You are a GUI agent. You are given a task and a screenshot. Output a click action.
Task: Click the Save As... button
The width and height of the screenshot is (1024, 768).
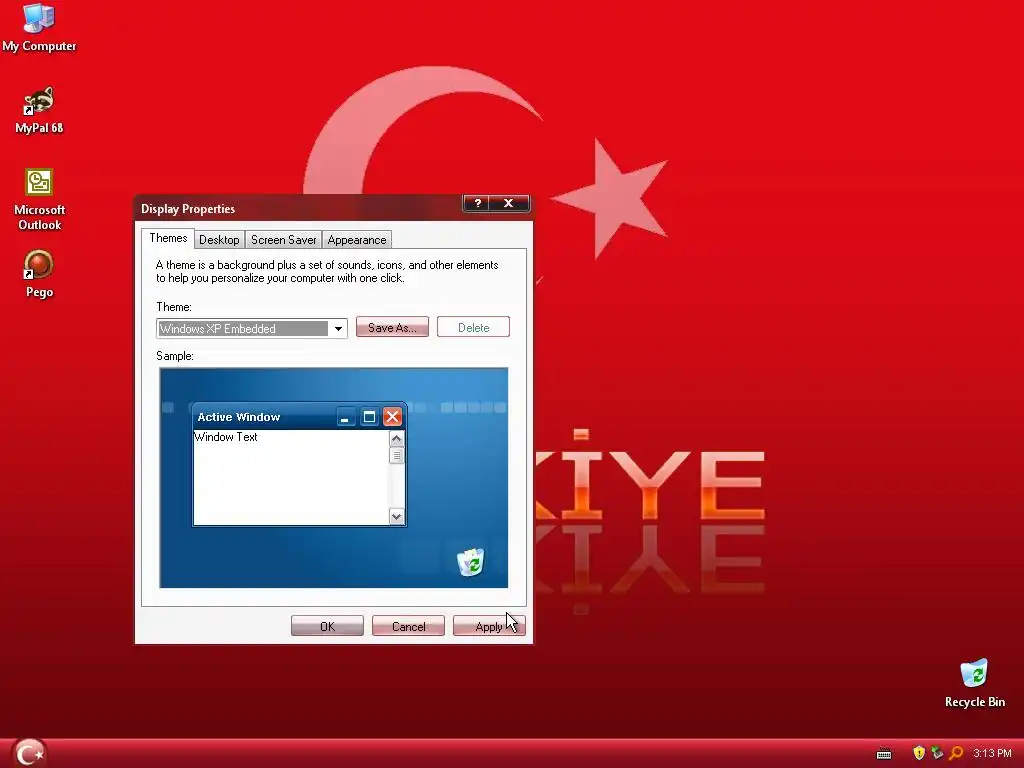(x=392, y=327)
